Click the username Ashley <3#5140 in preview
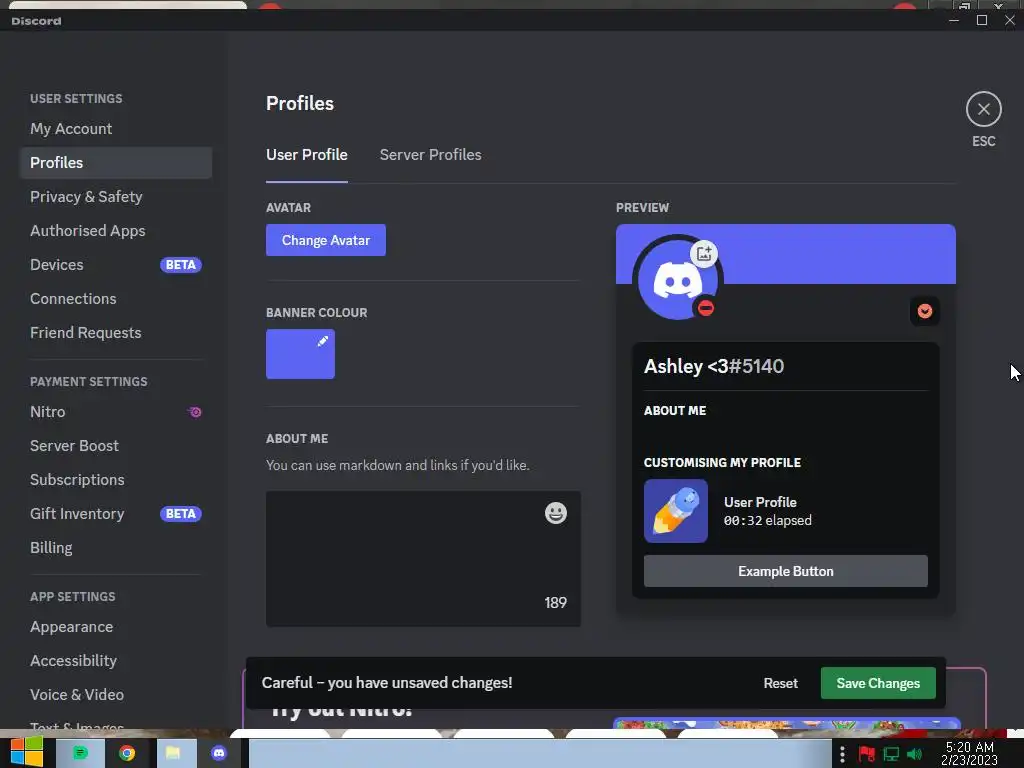This screenshot has width=1024, height=768. 714,366
